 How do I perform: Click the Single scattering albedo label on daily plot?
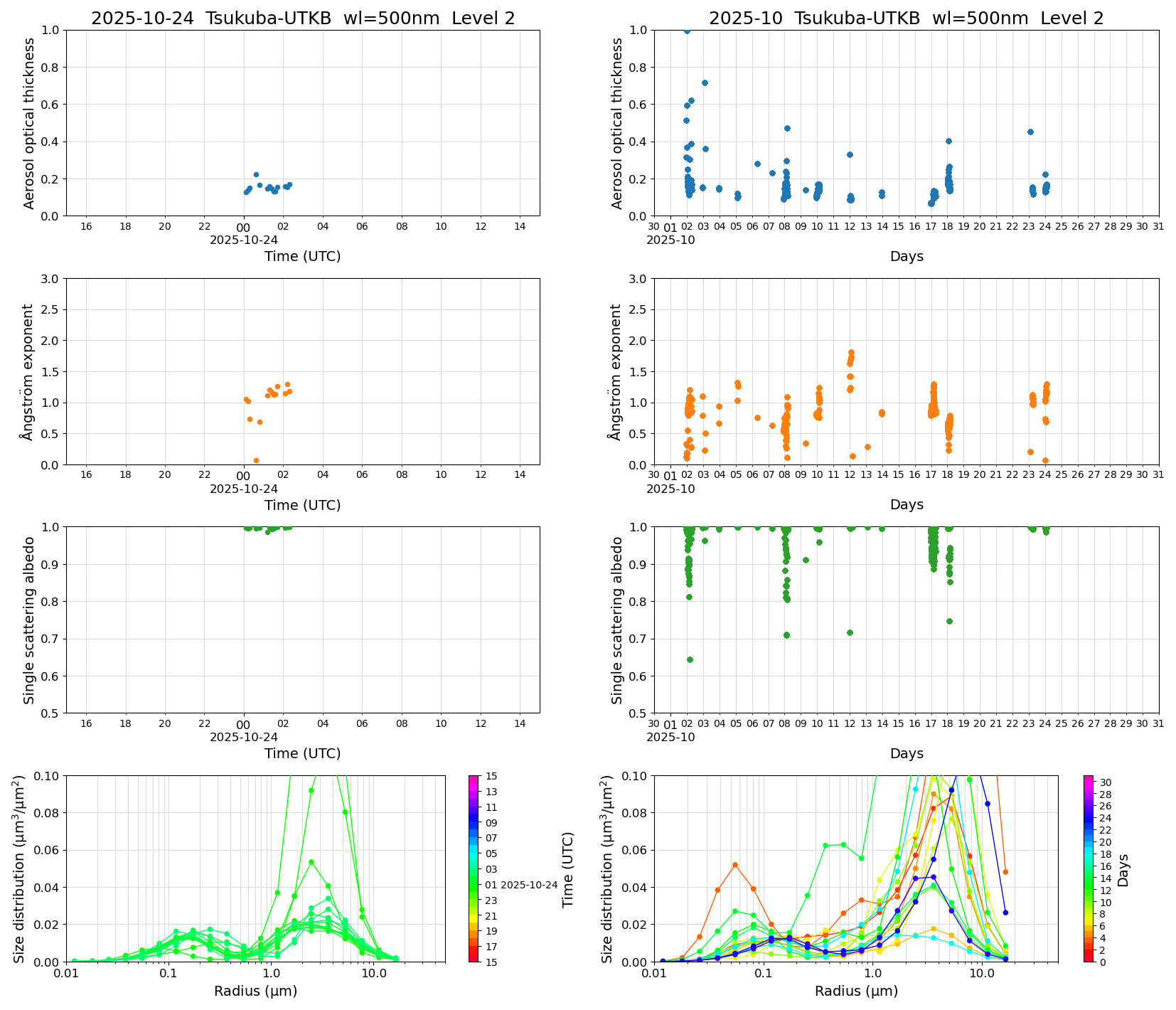(x=29, y=620)
